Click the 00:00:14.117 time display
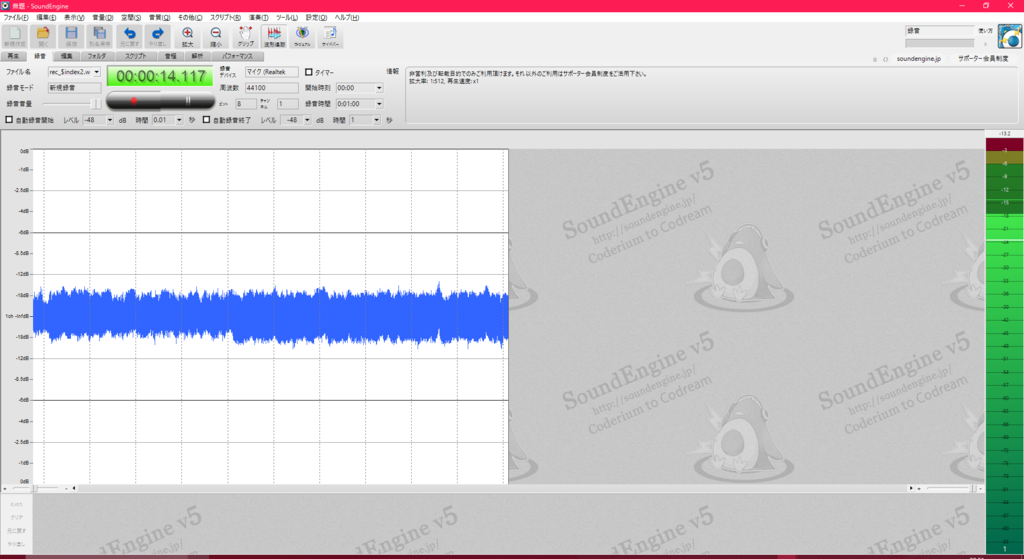 click(161, 76)
